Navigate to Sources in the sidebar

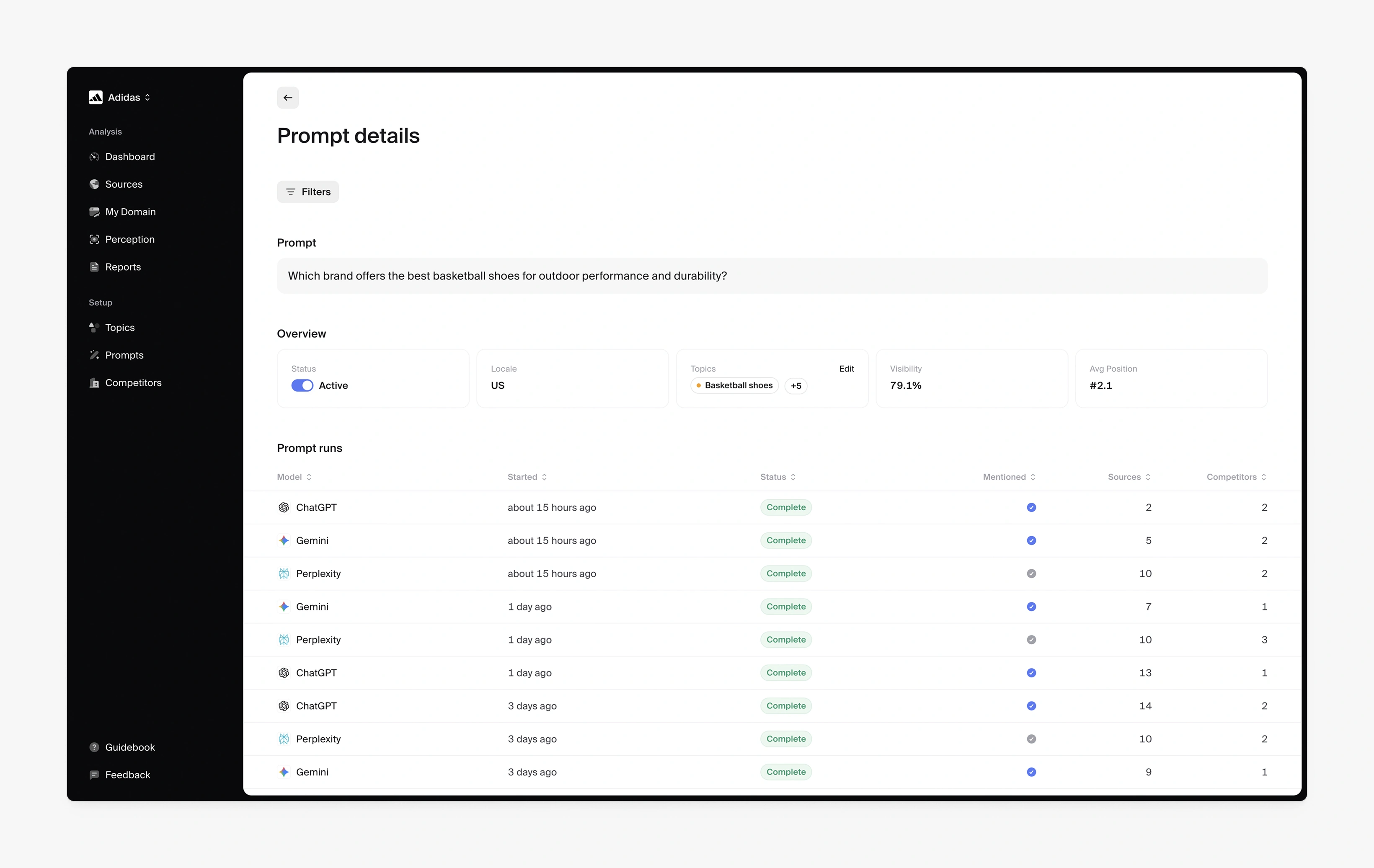(x=124, y=184)
